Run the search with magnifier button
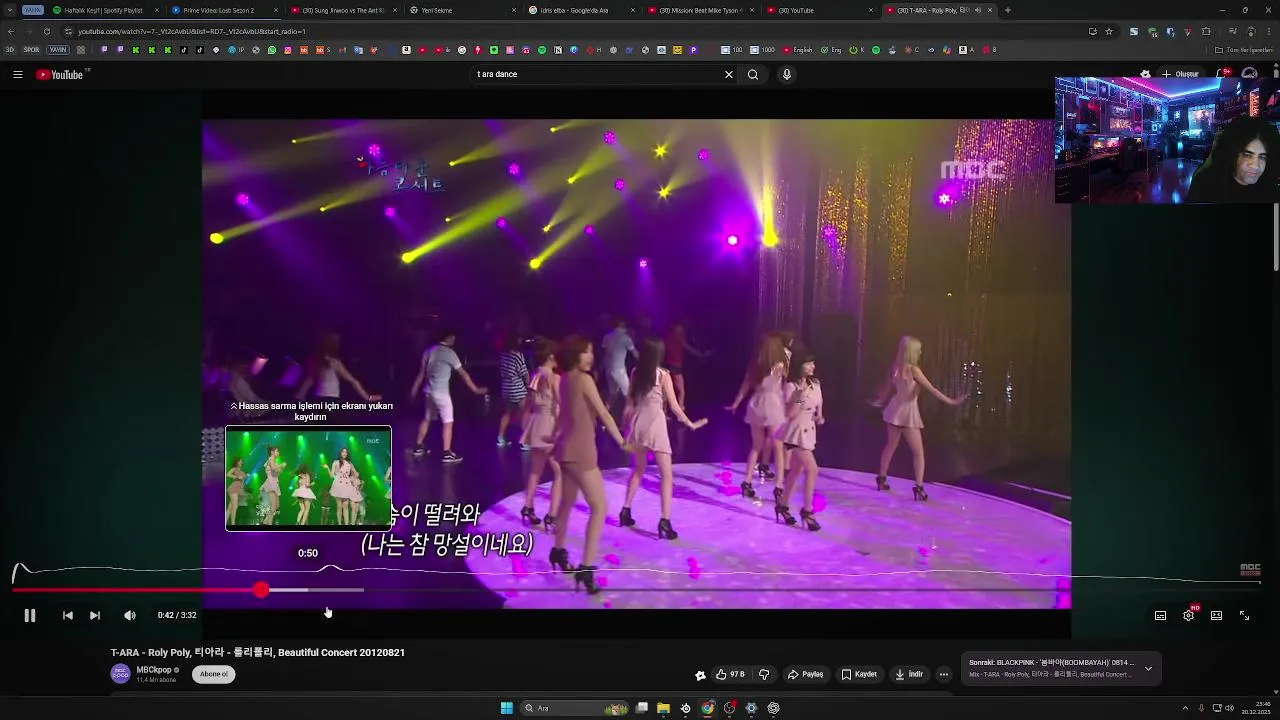The height and width of the screenshot is (720, 1280). (753, 74)
